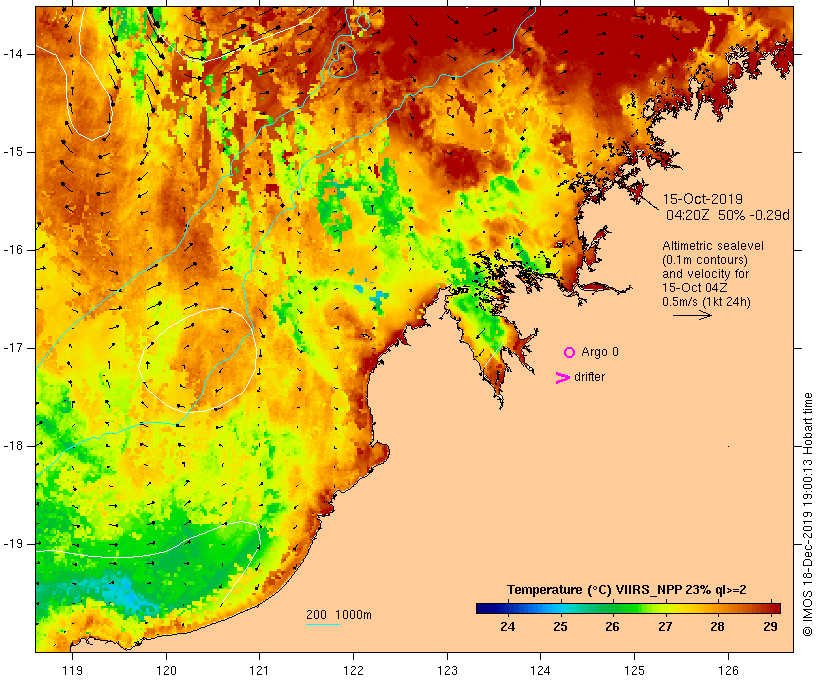Image resolution: width=820 pixels, height=680 pixels.
Task: Click the latitude axis label -14
Action: 13,54
